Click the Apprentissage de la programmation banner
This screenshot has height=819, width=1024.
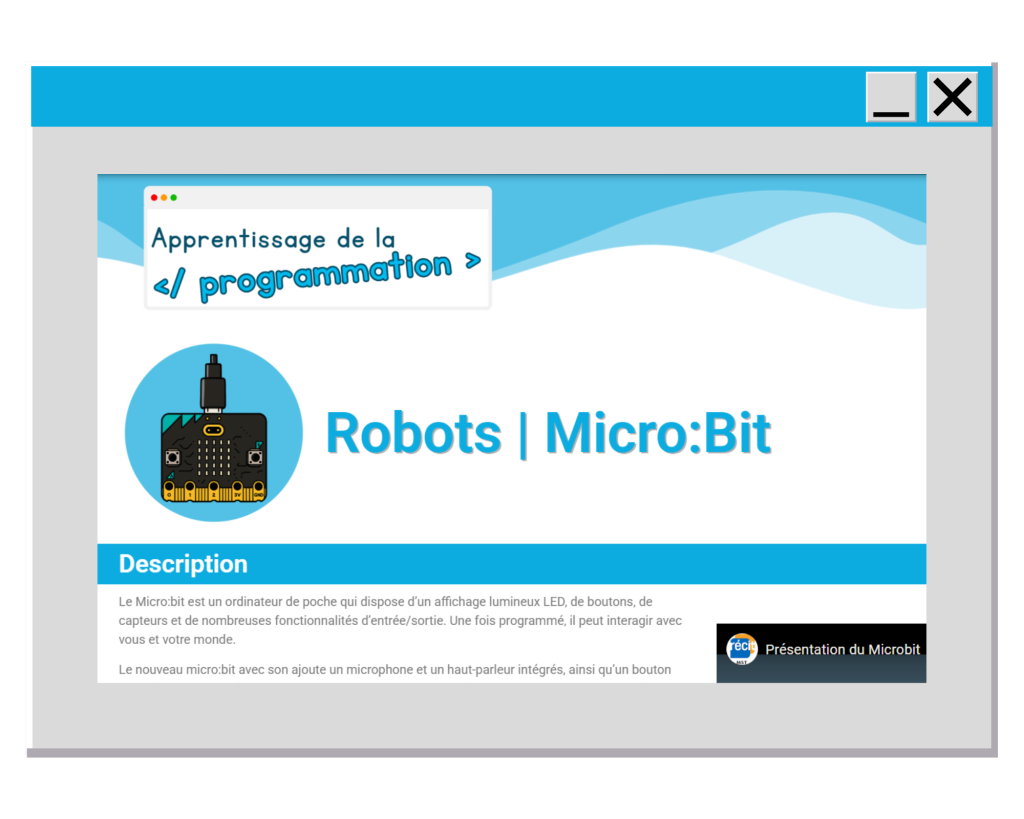(x=317, y=248)
